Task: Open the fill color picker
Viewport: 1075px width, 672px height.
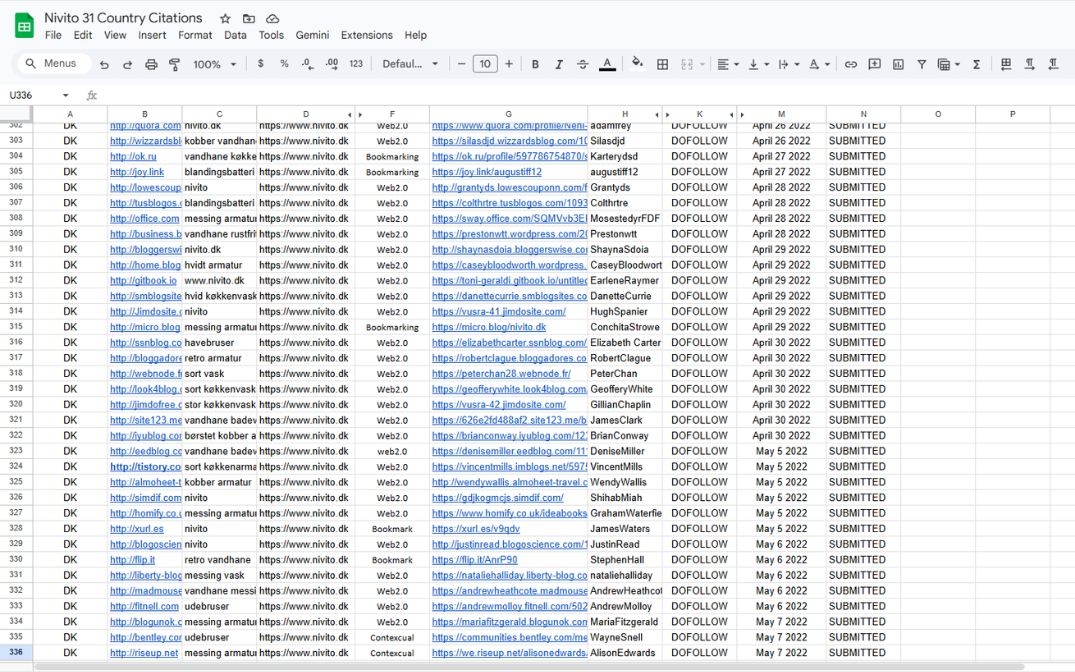Action: pos(637,64)
